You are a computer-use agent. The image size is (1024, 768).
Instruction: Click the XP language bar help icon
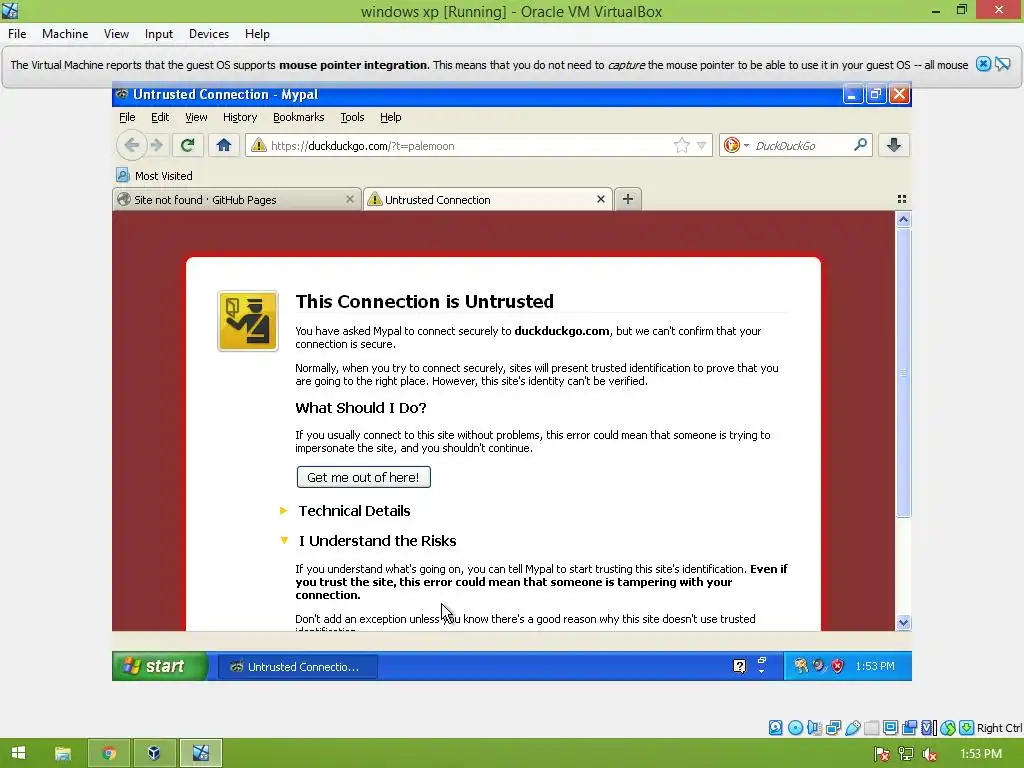pos(739,665)
